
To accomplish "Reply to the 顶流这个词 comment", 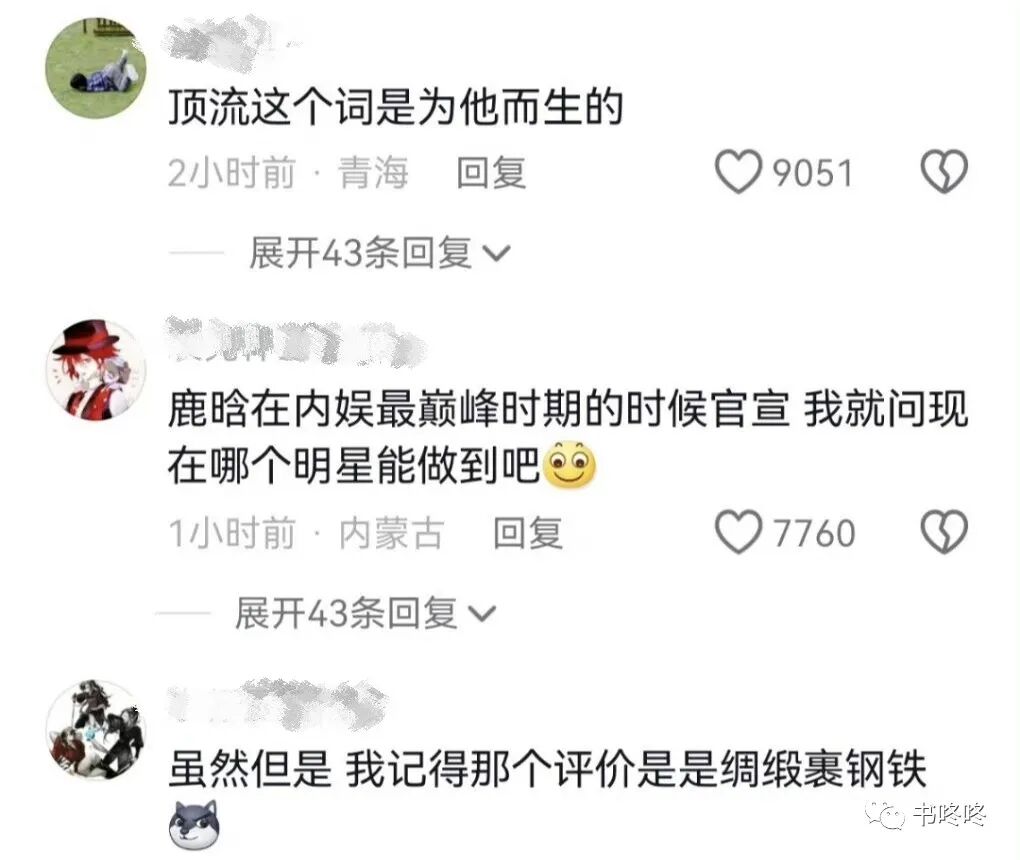I will [x=491, y=173].
